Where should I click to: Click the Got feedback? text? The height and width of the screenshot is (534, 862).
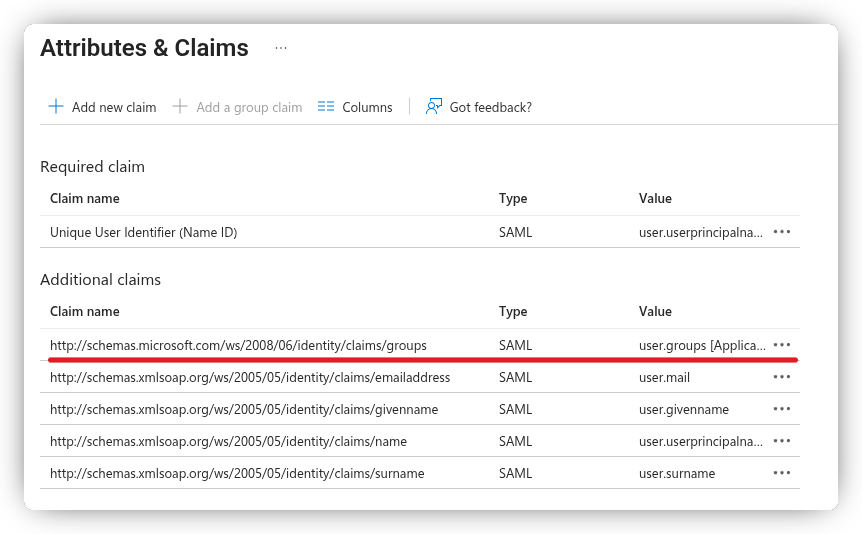pyautogui.click(x=490, y=107)
